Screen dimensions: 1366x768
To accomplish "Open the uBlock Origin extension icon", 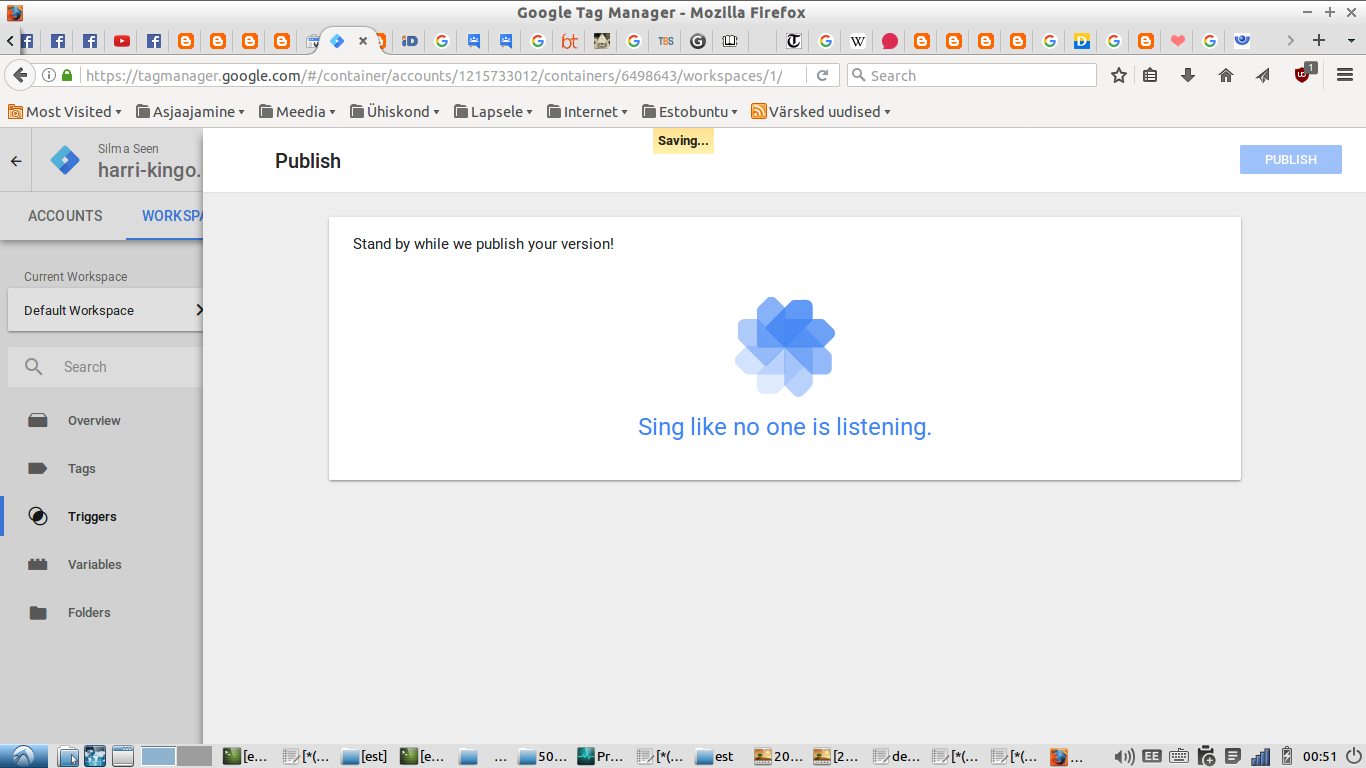I will [x=1305, y=73].
